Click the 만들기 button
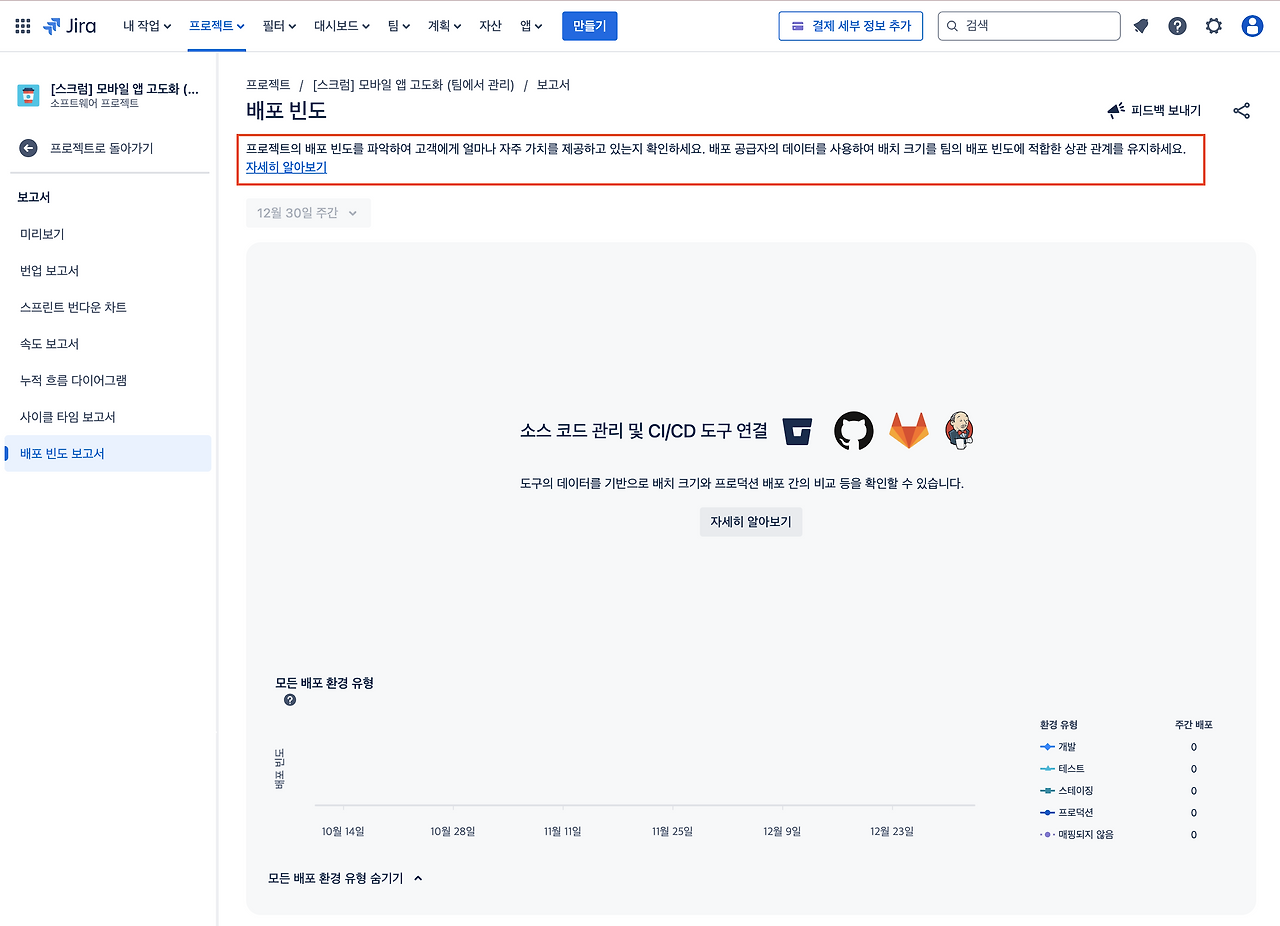1280x926 pixels. (x=589, y=26)
